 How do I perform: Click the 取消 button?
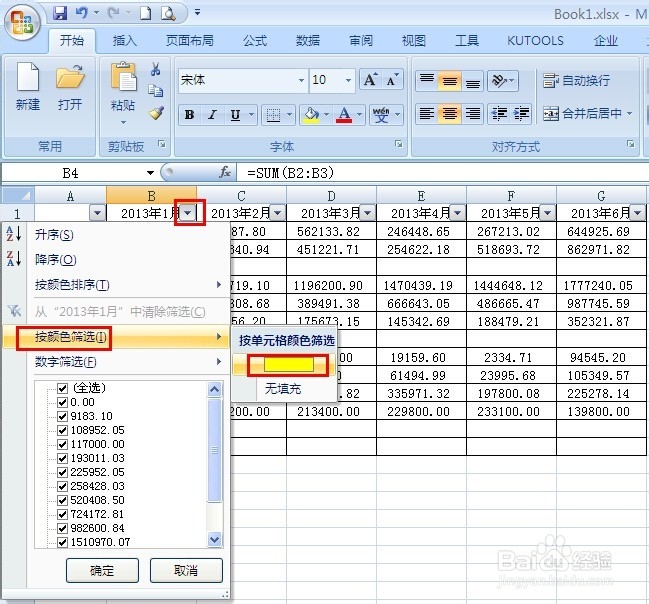point(186,571)
